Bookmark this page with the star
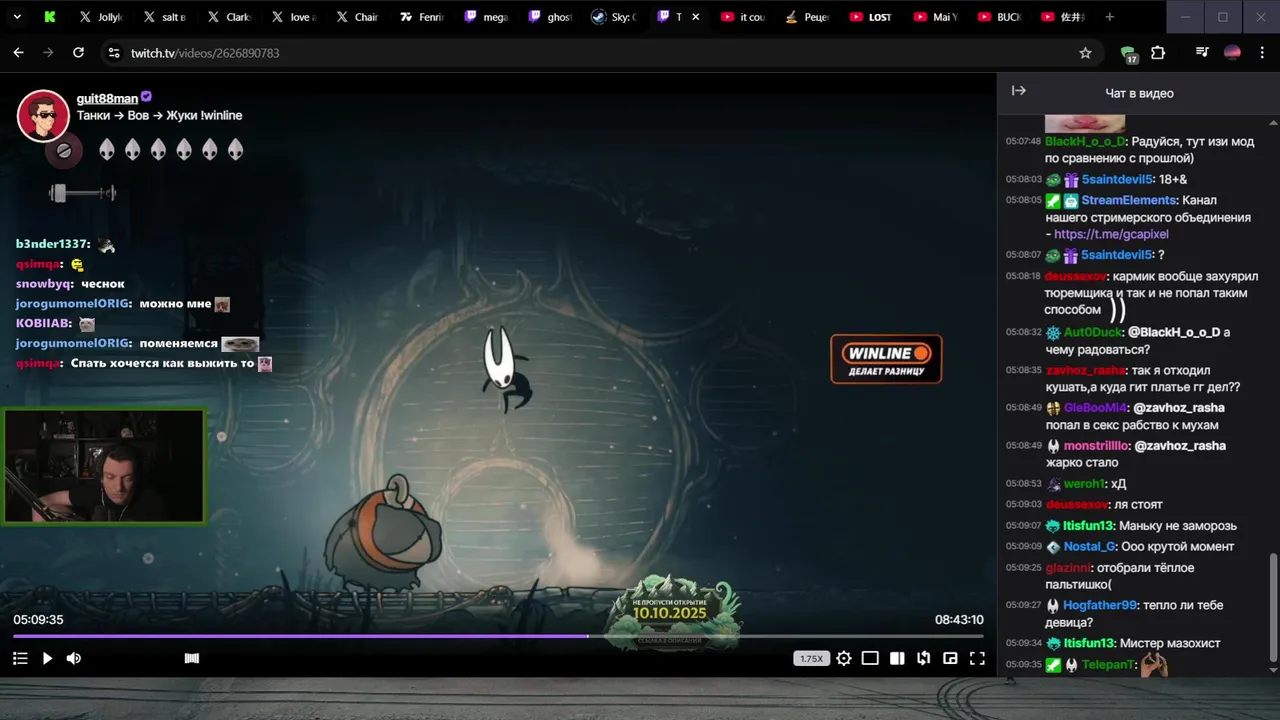The image size is (1280, 720). pyautogui.click(x=1085, y=53)
